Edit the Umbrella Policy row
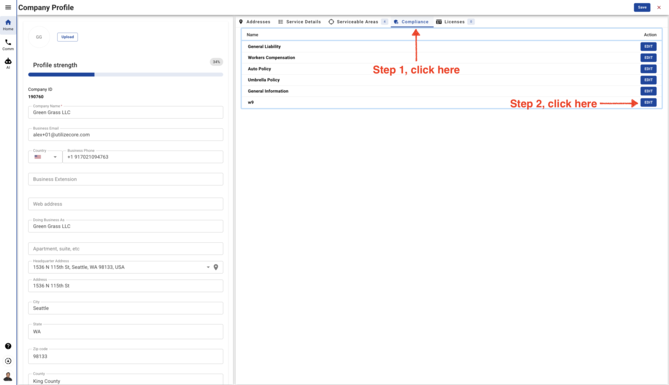The width and height of the screenshot is (669, 385). click(648, 80)
